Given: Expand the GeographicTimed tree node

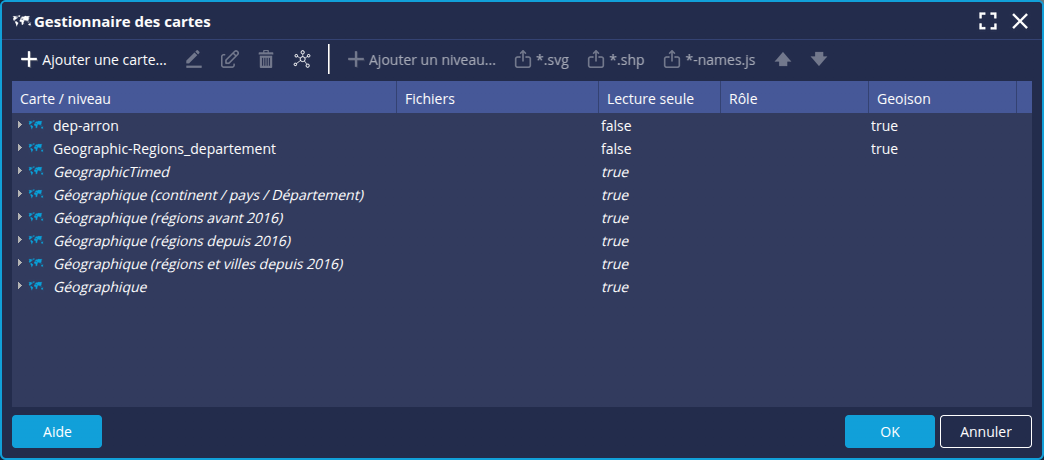Looking at the screenshot, I should 20,172.
